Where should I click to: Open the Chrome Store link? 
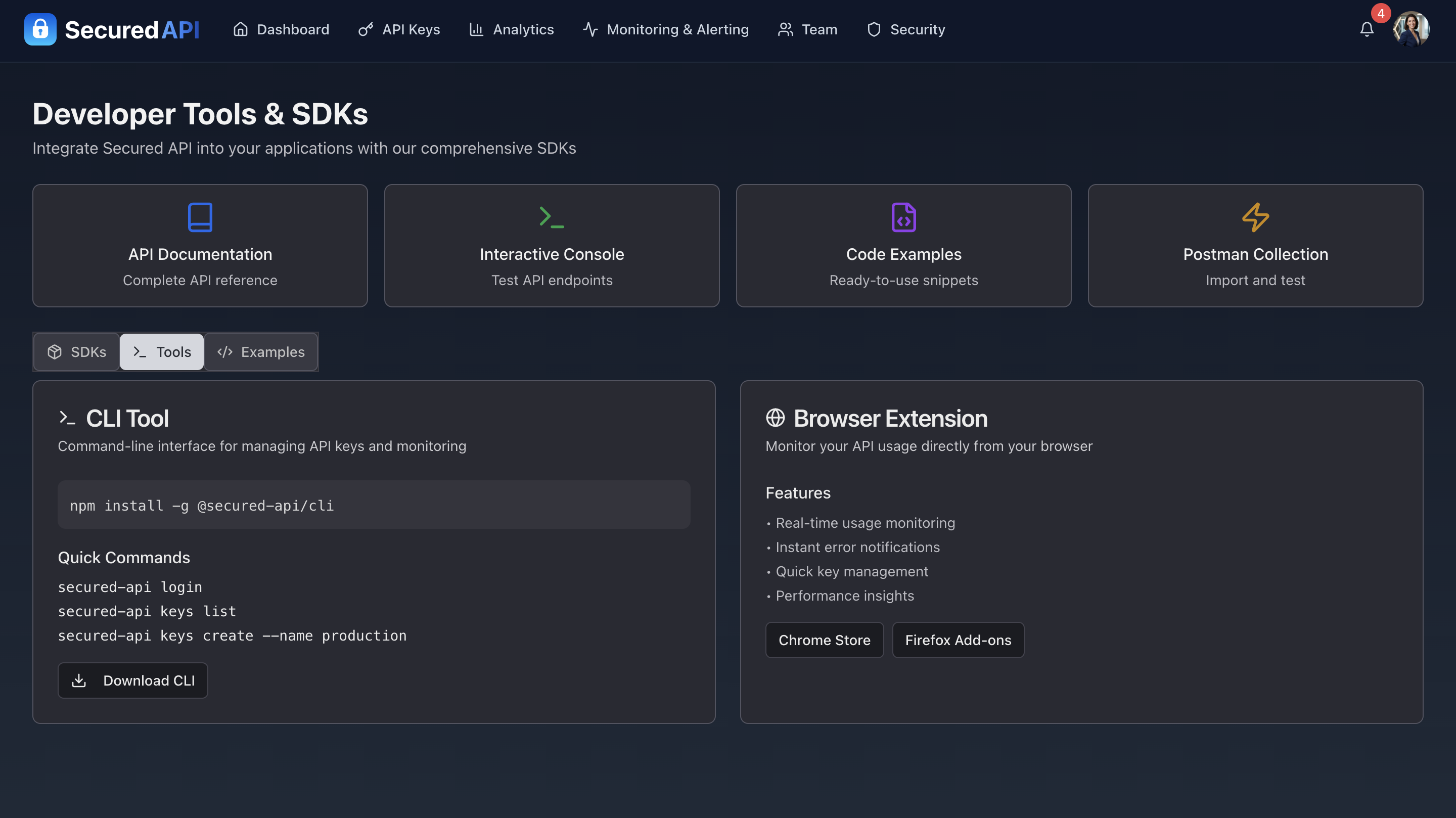(824, 640)
